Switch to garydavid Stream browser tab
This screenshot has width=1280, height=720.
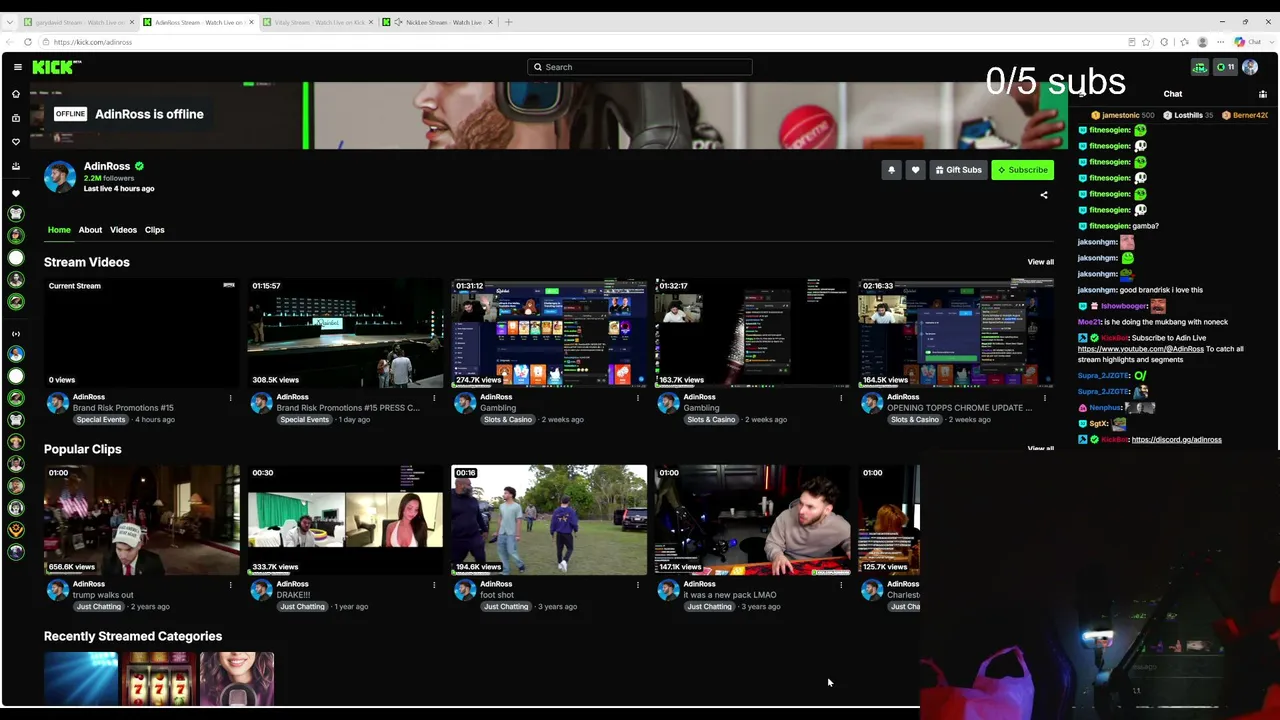click(x=80, y=22)
